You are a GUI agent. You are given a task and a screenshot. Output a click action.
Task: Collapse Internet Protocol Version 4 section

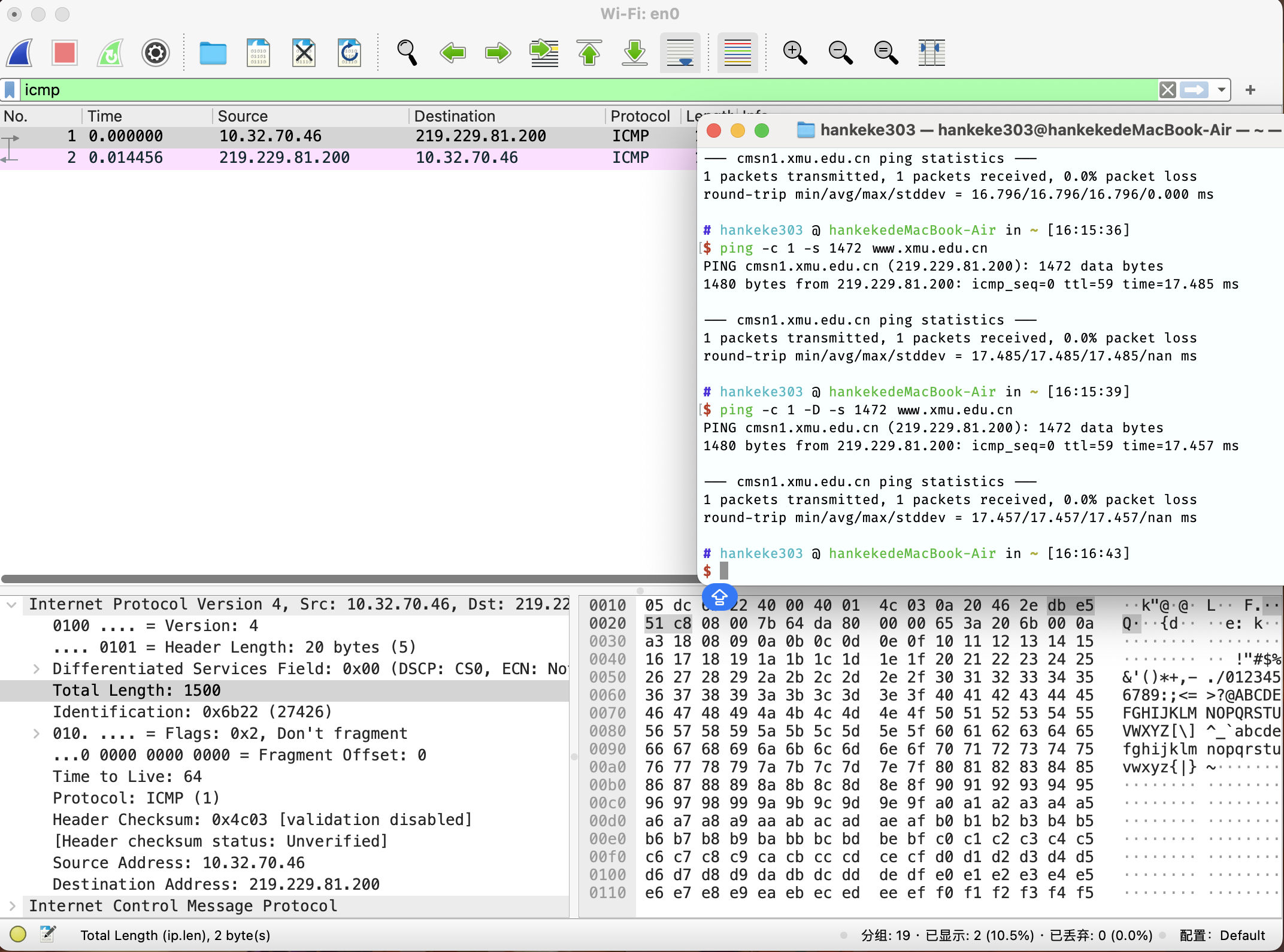[11, 605]
